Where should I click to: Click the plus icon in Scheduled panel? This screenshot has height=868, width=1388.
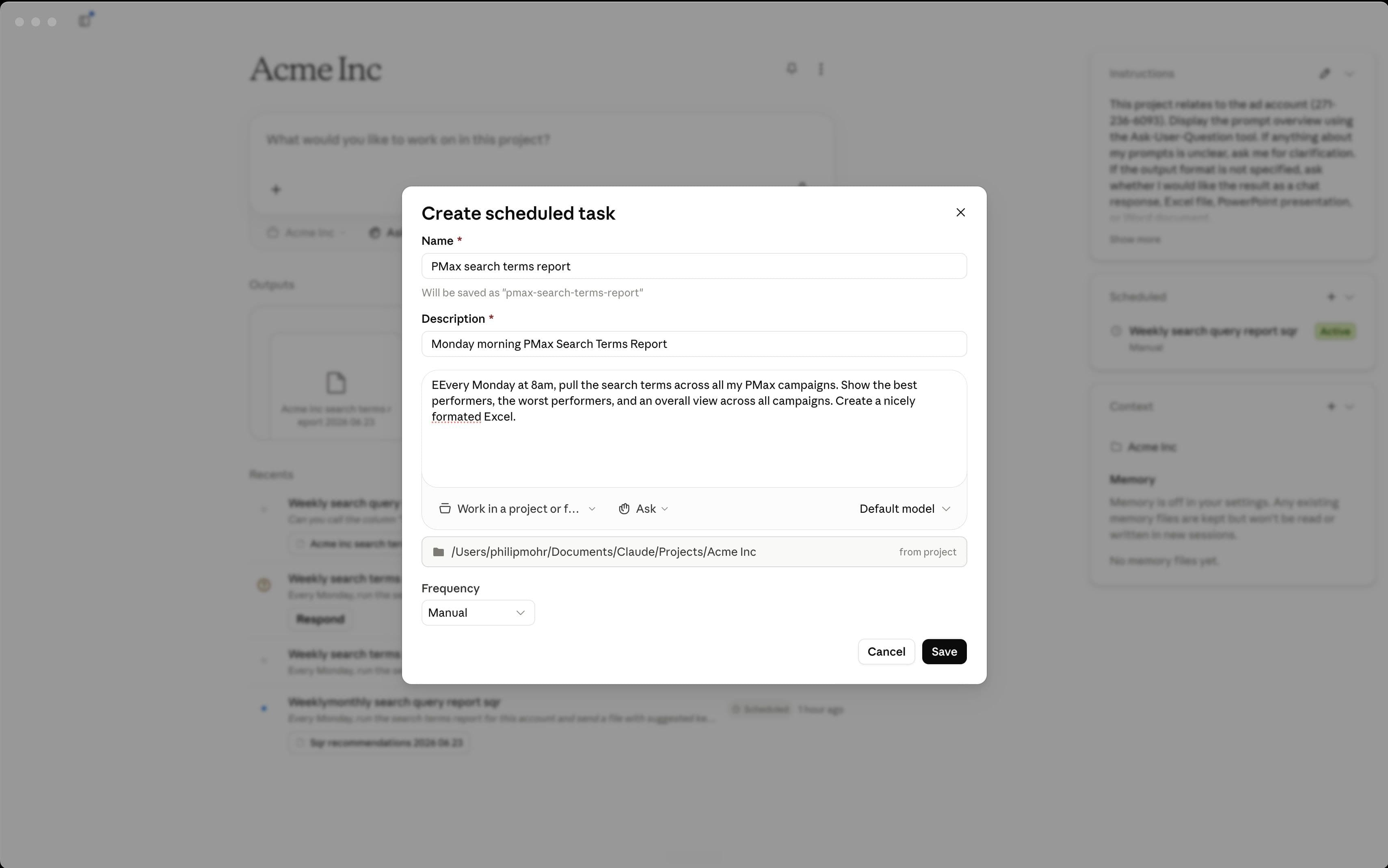coord(1331,297)
